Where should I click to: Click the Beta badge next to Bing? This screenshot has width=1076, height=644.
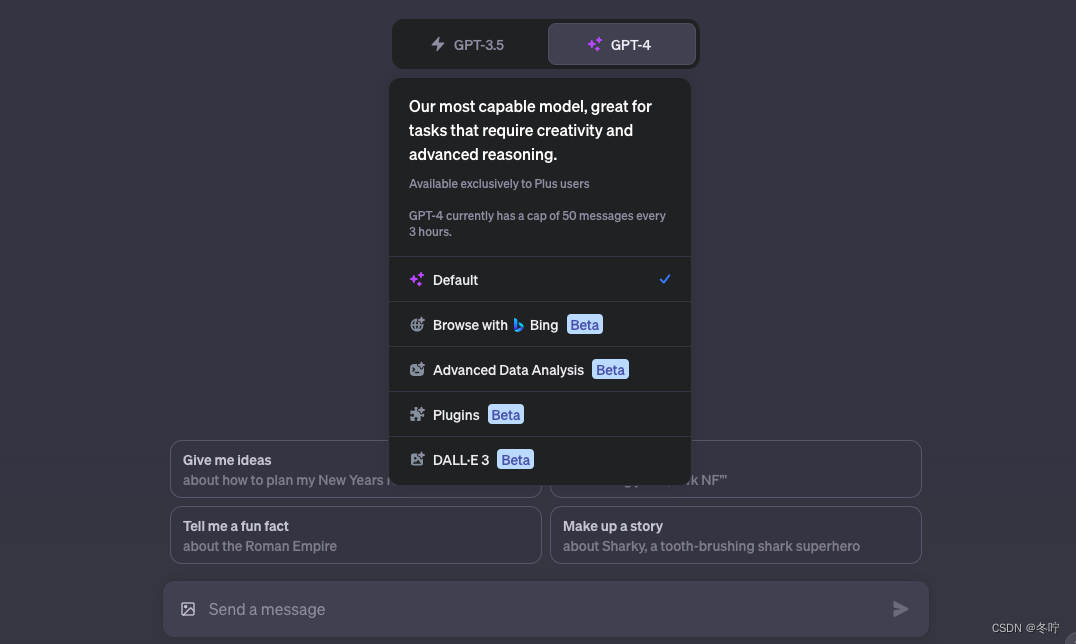click(585, 325)
